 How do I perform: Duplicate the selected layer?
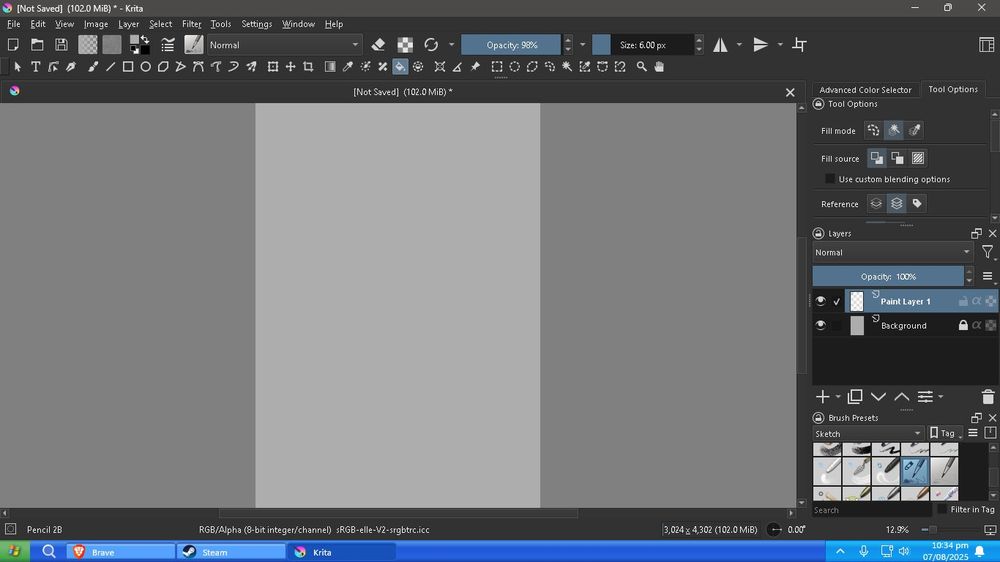pos(855,397)
